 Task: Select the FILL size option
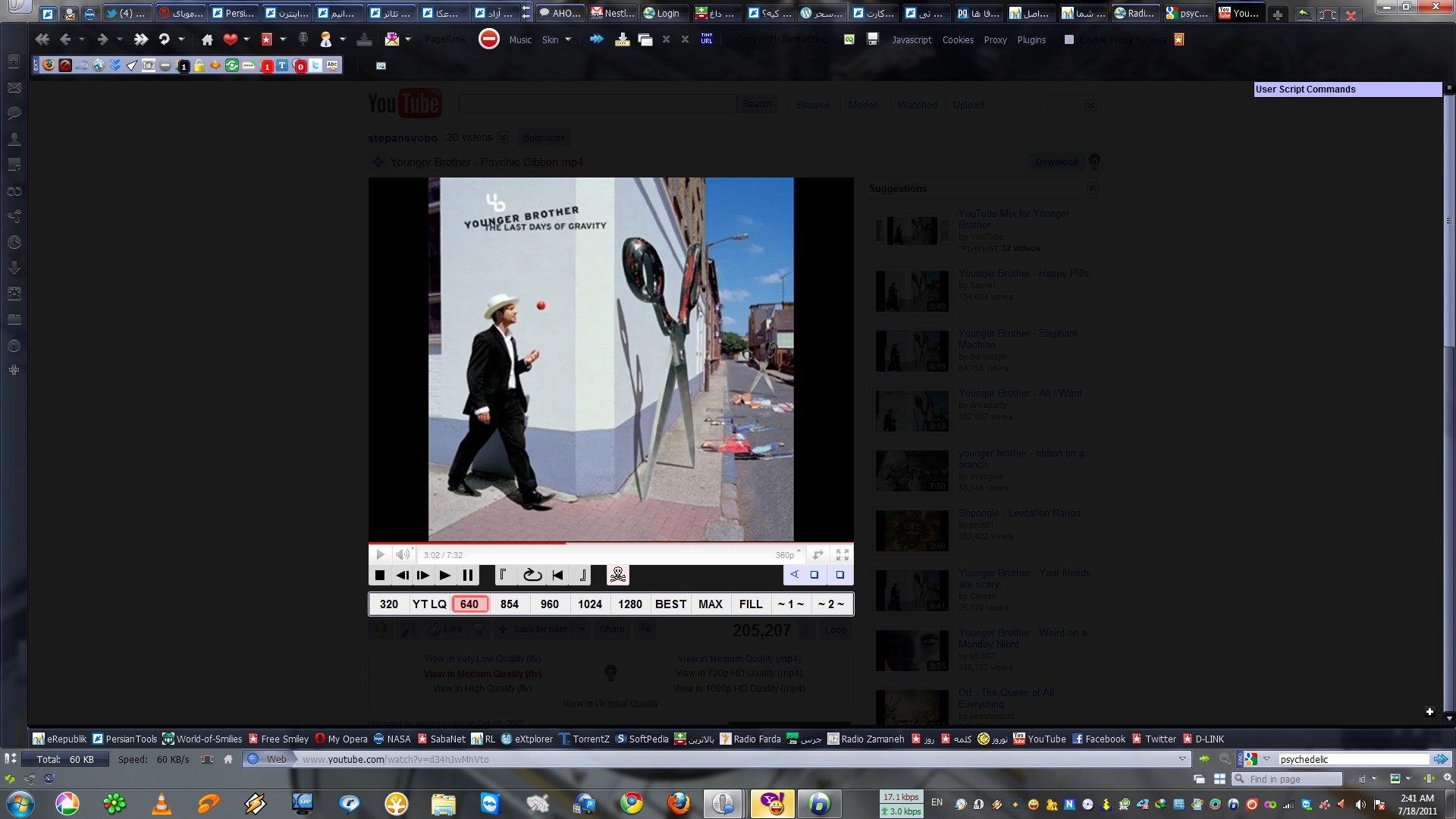[751, 604]
